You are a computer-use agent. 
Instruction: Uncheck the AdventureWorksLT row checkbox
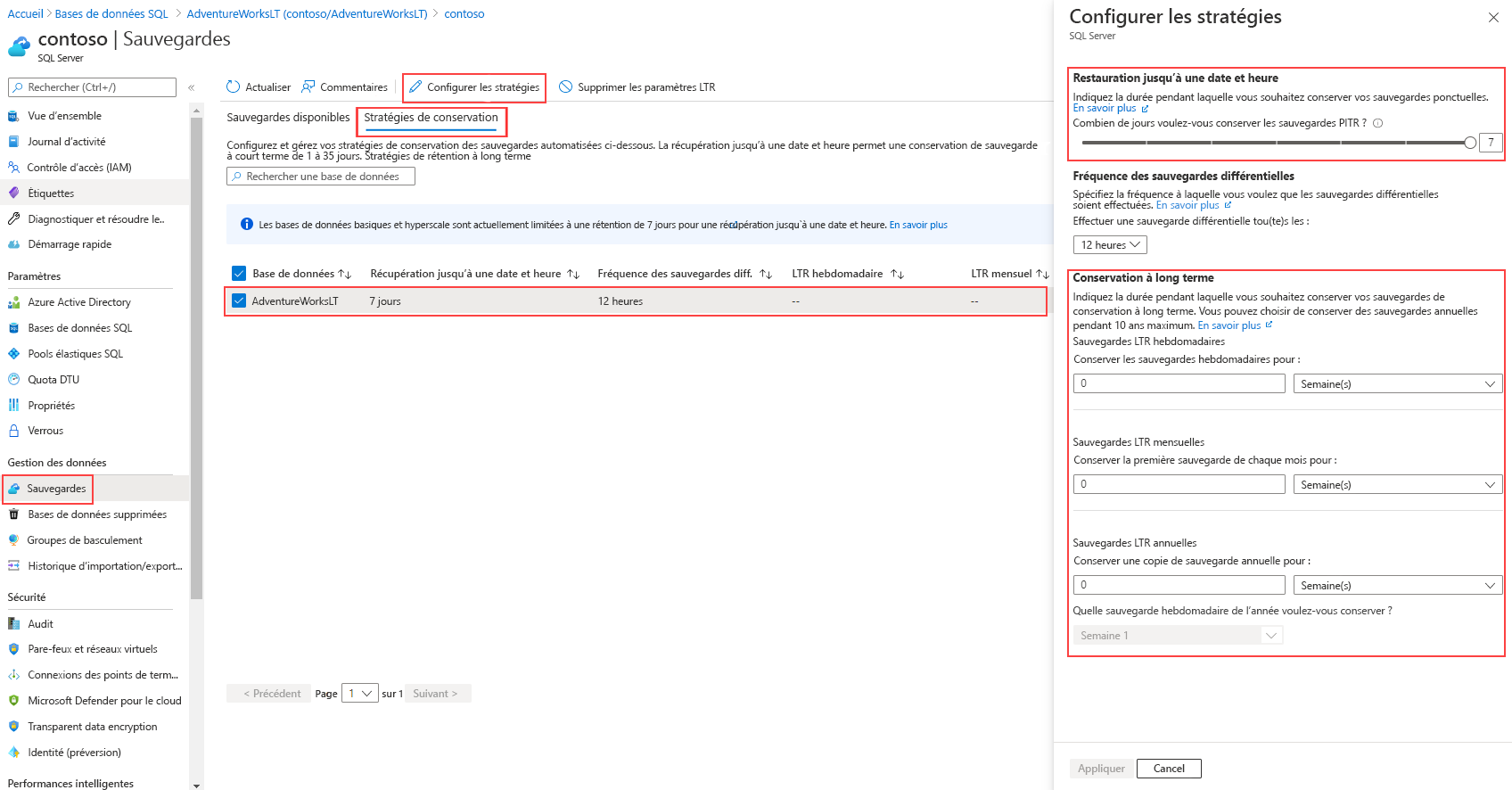click(238, 301)
